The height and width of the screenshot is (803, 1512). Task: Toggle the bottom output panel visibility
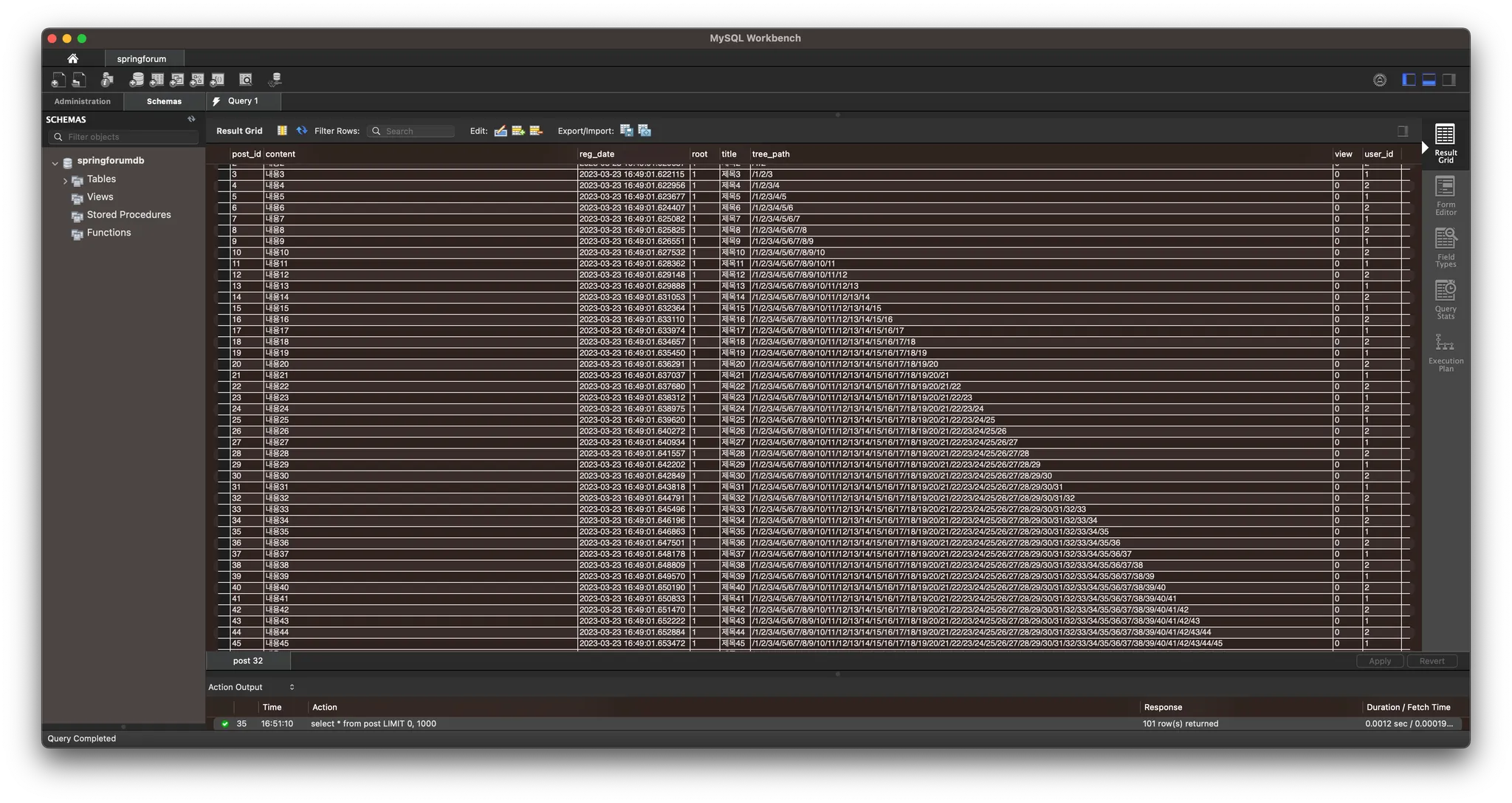click(1429, 80)
